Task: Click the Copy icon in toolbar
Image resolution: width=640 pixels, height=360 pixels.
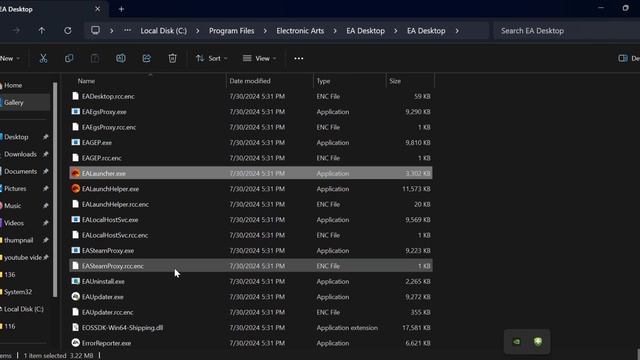Action: [69, 58]
